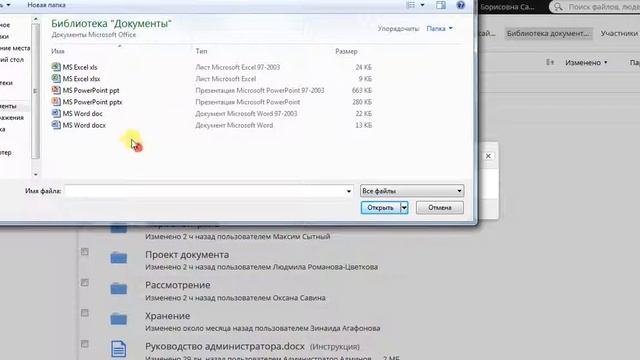The width and height of the screenshot is (640, 360).
Task: Select the 'MS Word docx' file name
Action: click(x=84, y=125)
